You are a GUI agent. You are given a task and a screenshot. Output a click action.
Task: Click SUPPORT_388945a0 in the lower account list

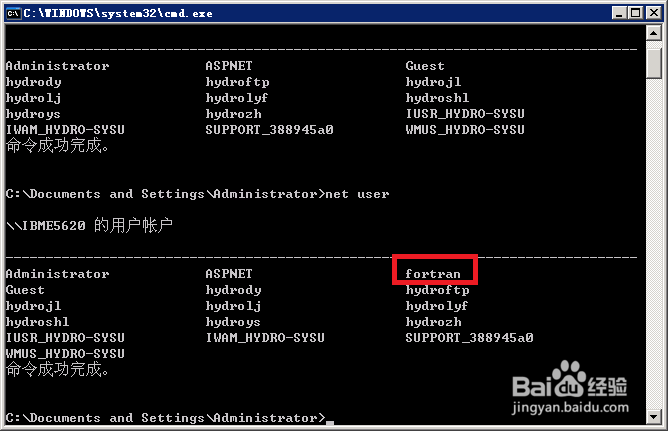point(469,338)
